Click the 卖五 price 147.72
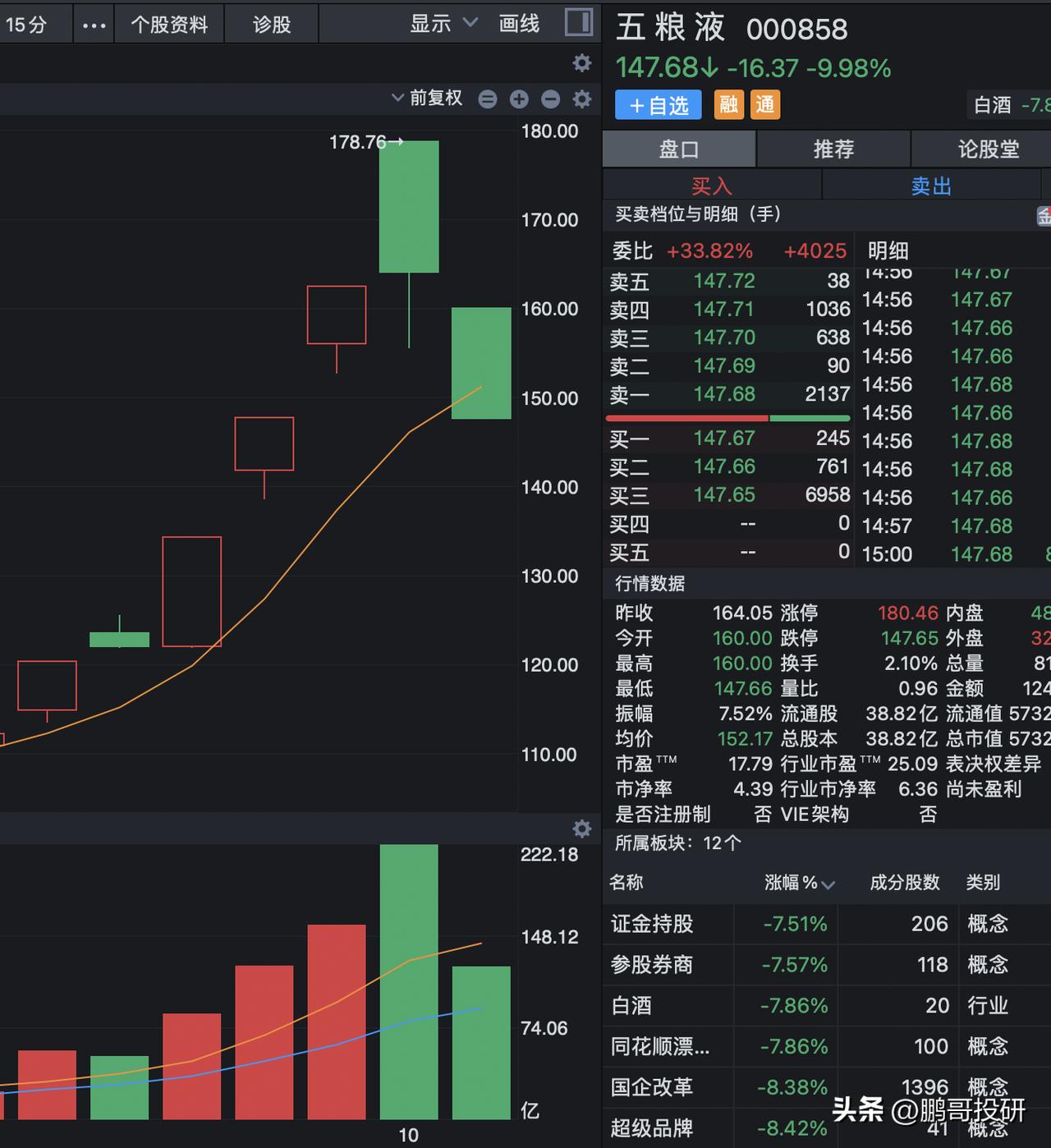The image size is (1051, 1148). pos(724,281)
